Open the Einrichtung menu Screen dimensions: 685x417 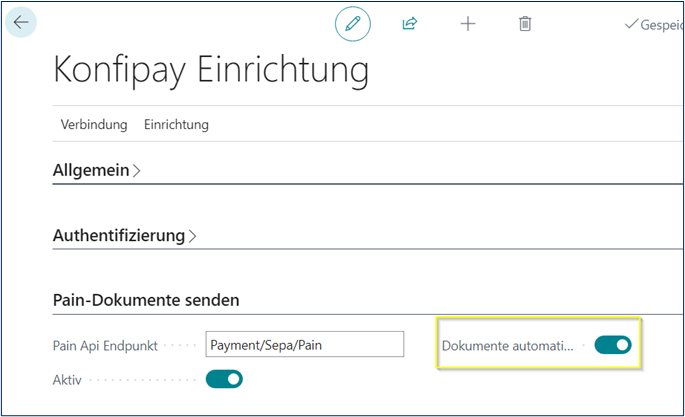pos(176,125)
